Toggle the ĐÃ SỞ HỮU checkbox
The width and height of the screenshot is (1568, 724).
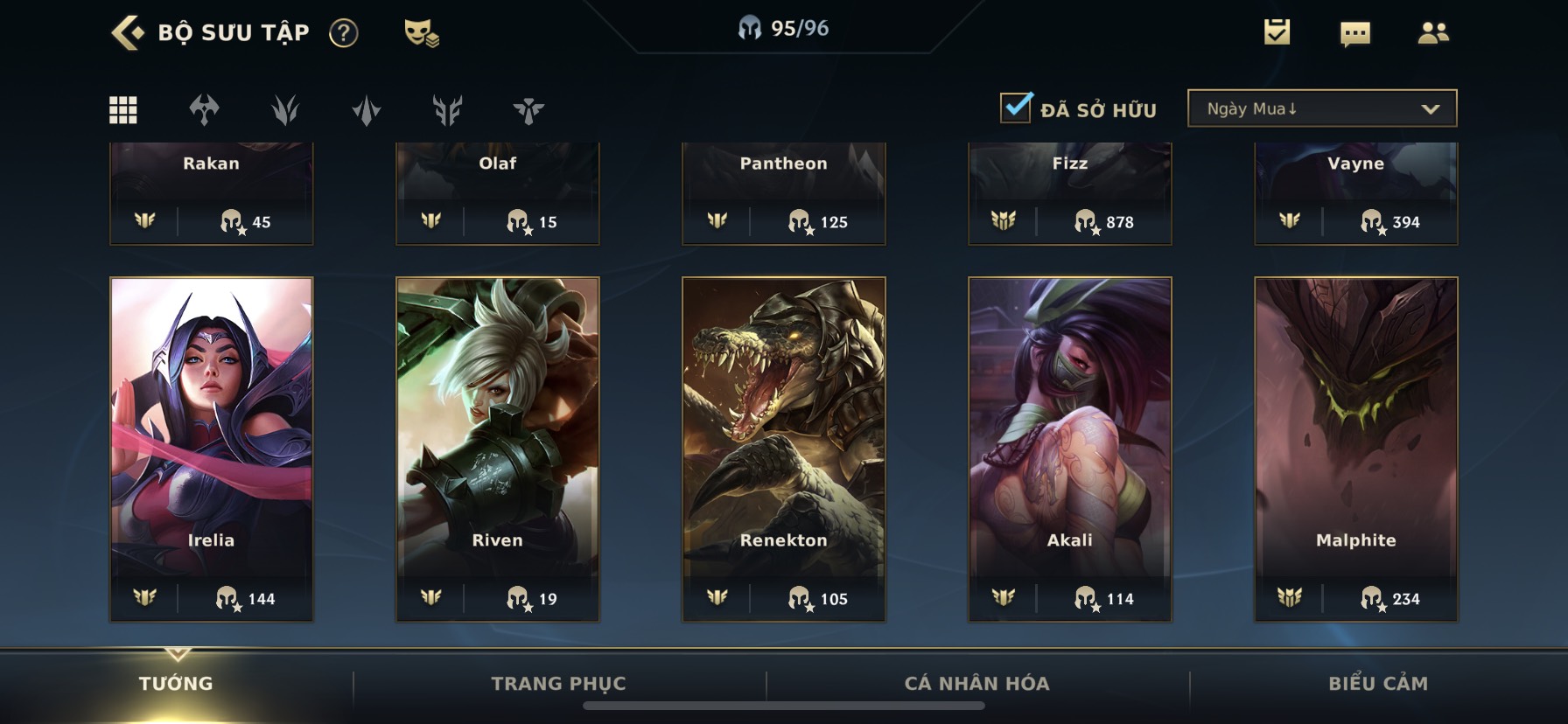[1016, 108]
